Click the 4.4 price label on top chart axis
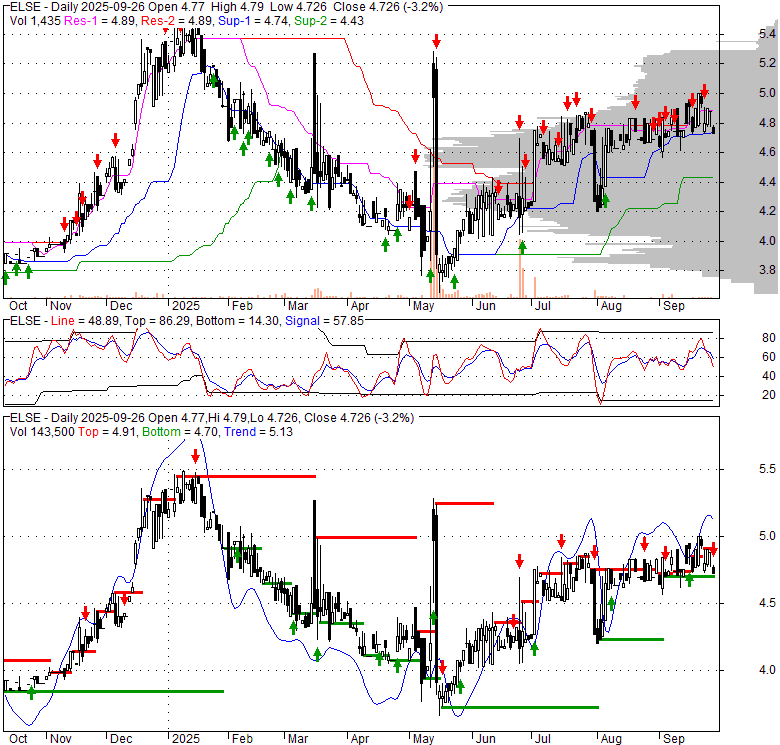 point(767,182)
